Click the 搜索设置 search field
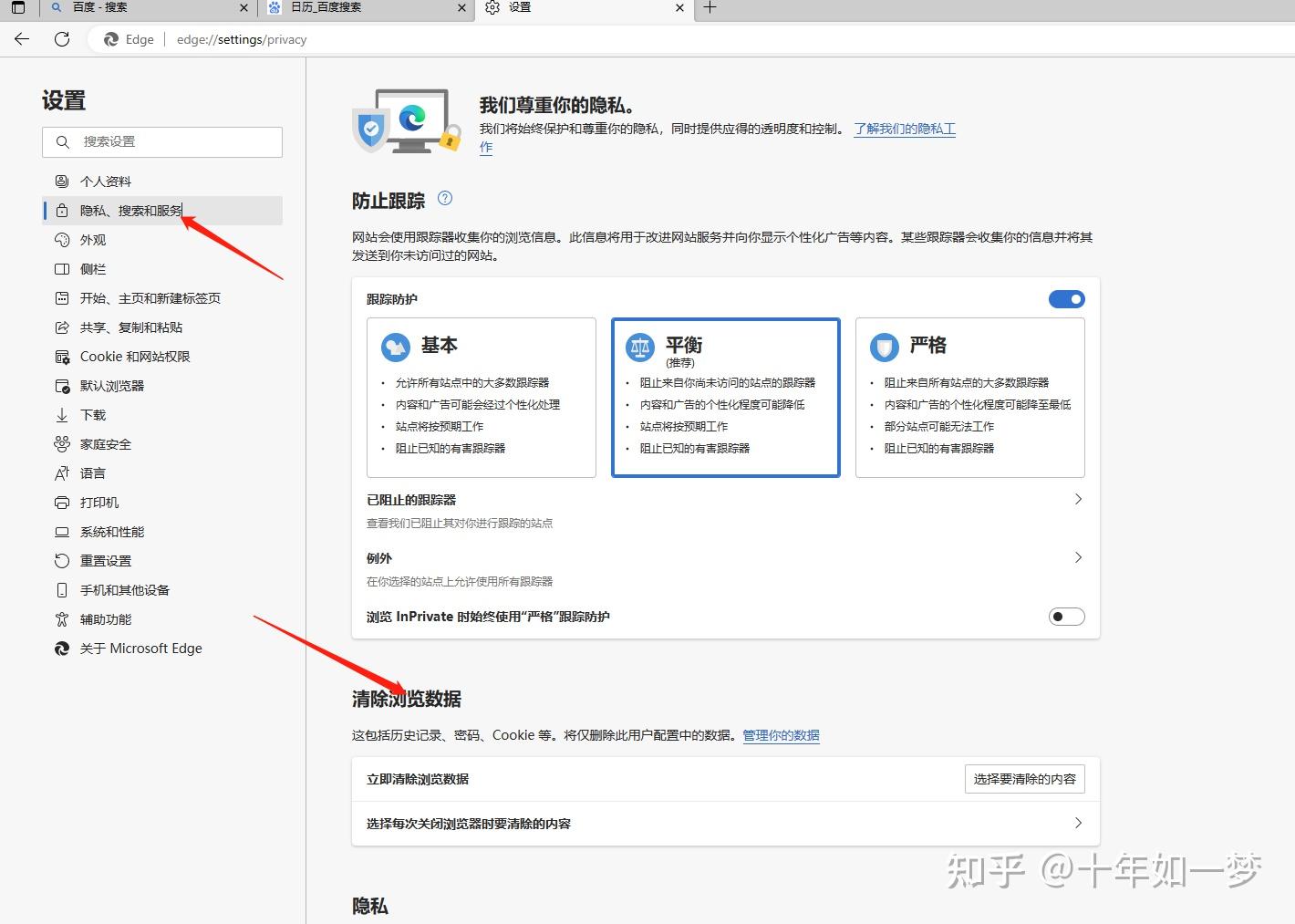 pos(161,141)
